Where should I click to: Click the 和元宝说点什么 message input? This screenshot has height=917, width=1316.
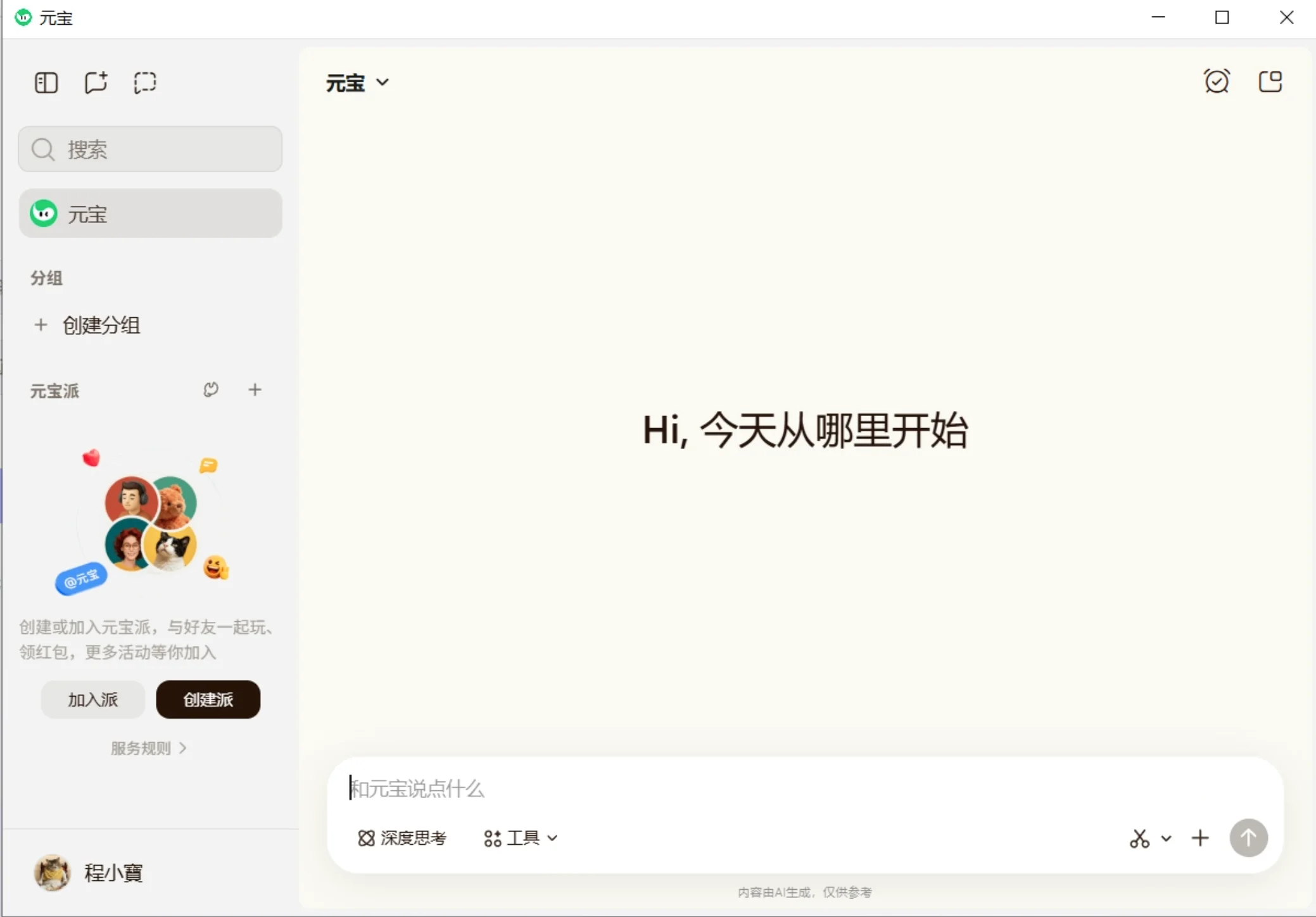click(x=804, y=788)
